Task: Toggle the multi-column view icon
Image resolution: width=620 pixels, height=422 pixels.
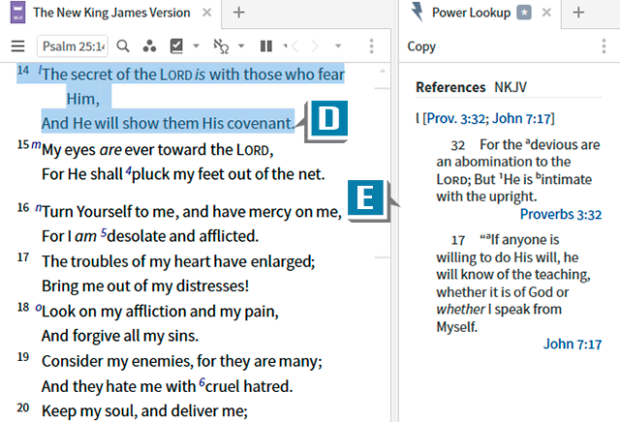Action: [266, 46]
